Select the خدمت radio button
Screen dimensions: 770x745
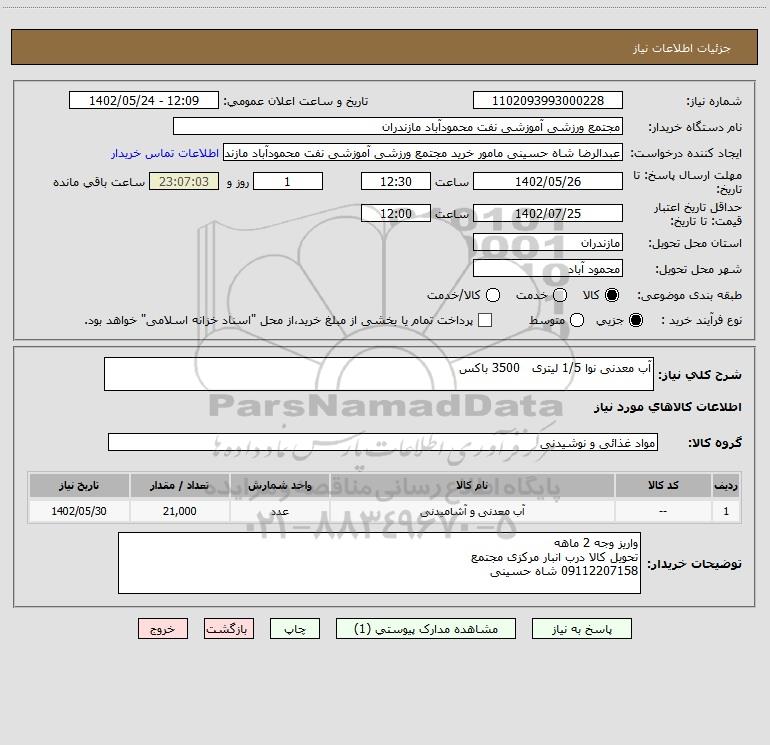pyautogui.click(x=560, y=295)
